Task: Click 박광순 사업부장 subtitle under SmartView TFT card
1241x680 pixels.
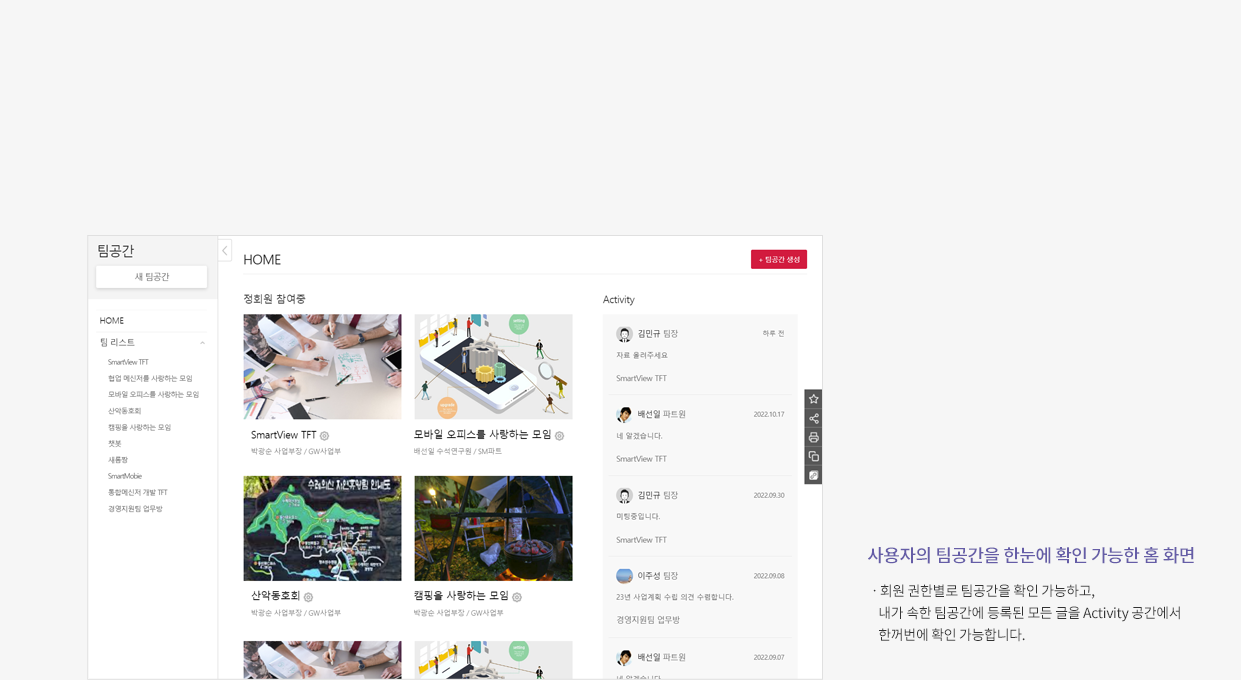Action: coord(296,451)
